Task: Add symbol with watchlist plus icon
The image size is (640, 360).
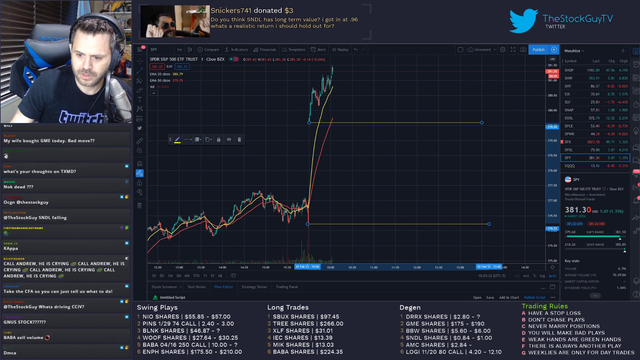Action: (x=623, y=51)
